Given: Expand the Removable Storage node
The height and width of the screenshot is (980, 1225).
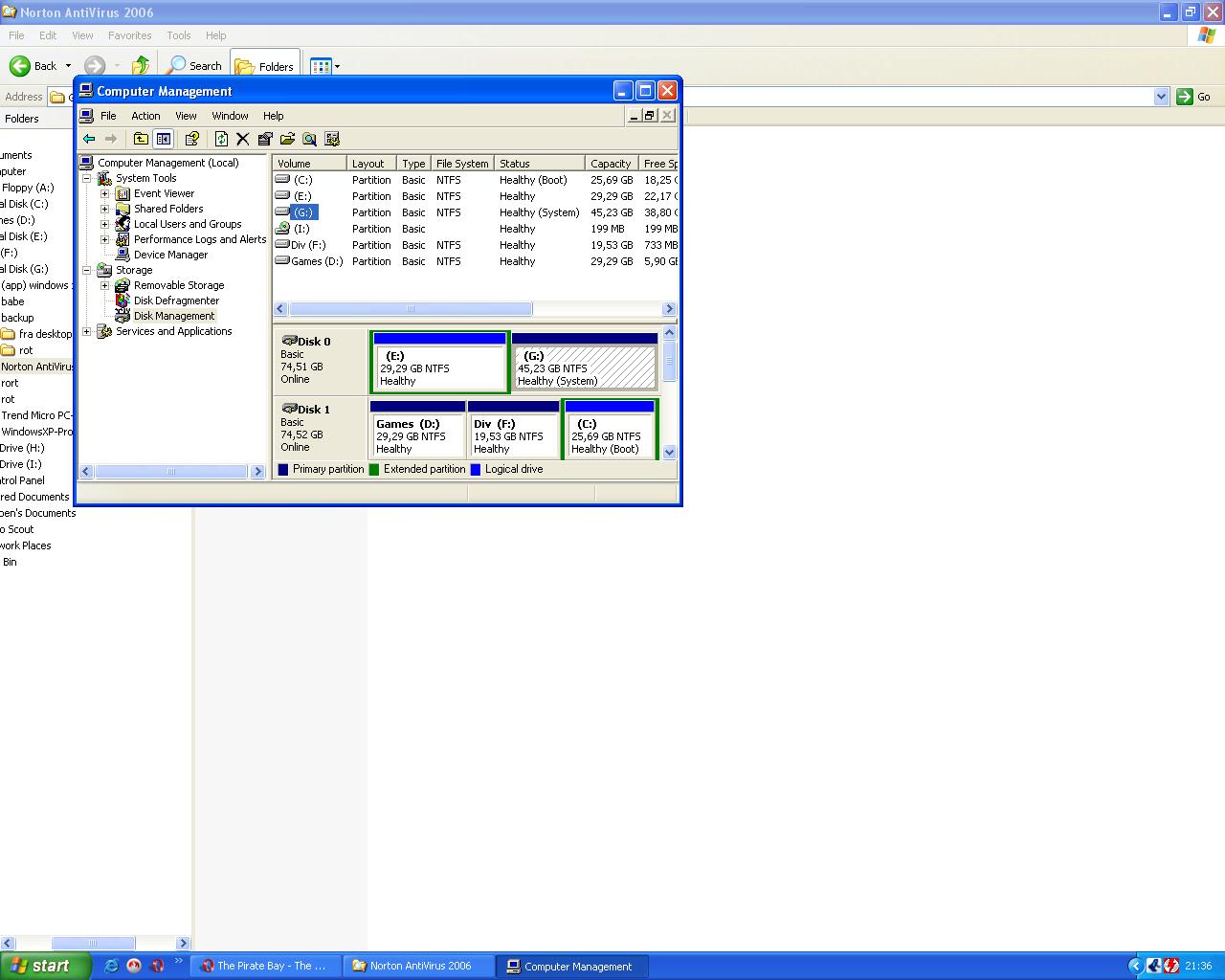Looking at the screenshot, I should 104,285.
